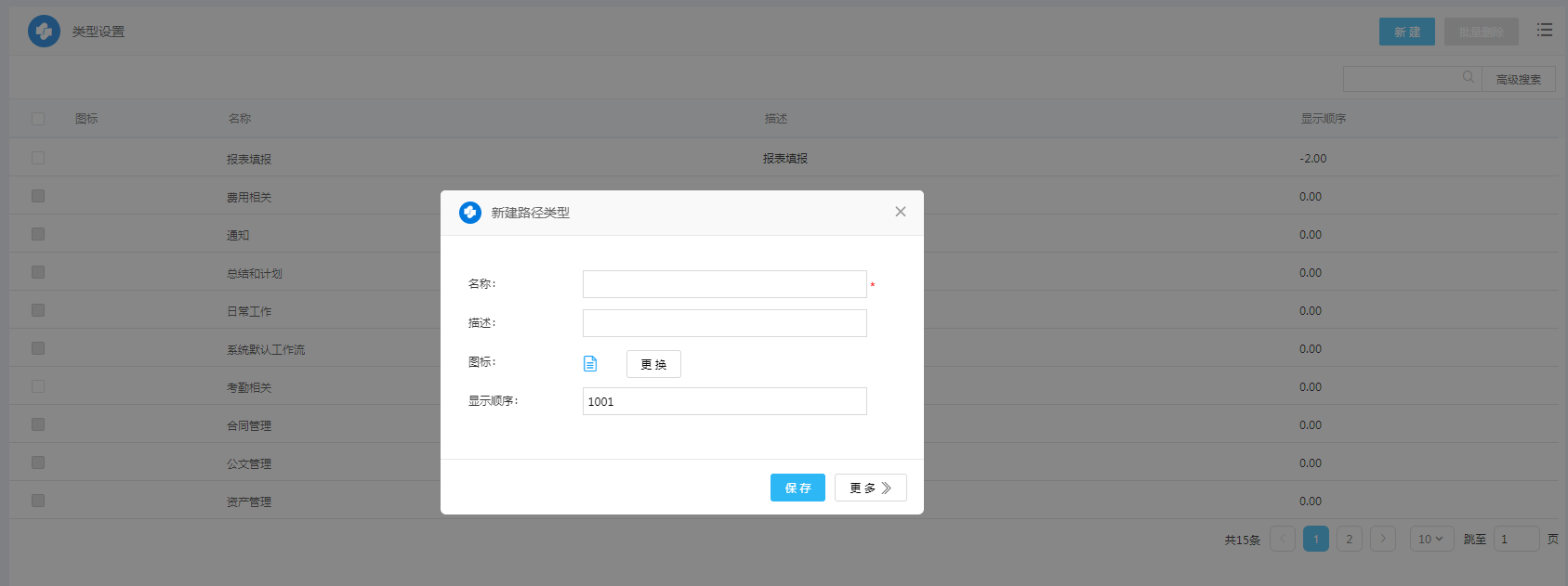Click the app logo beside 类型设置
1568x586 pixels.
(x=44, y=32)
